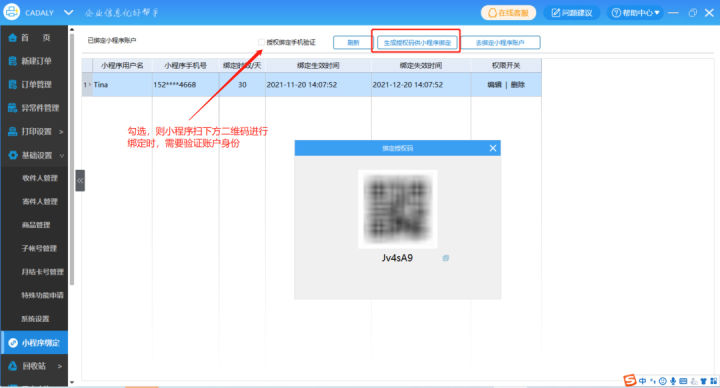Select the 2021-11-20 14:07:52 cell
The height and width of the screenshot is (388, 720).
318,84
